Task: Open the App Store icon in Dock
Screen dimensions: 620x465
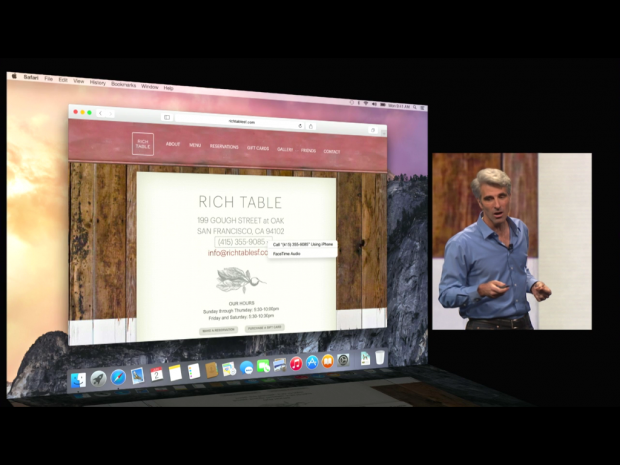Action: point(312,362)
